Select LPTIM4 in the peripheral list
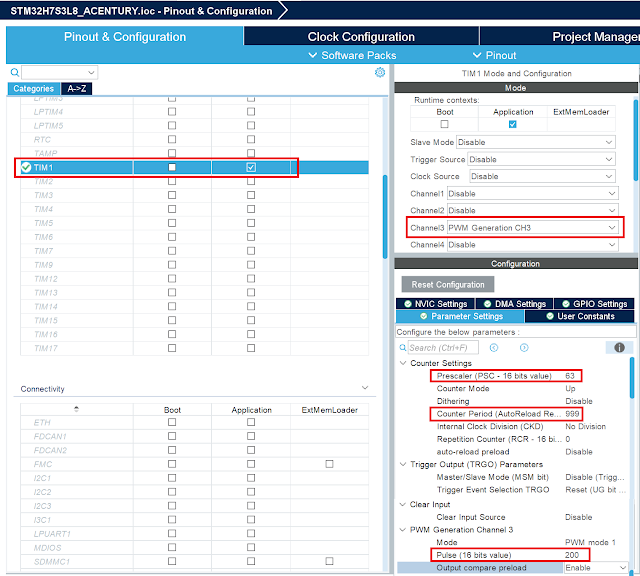 pyautogui.click(x=48, y=112)
